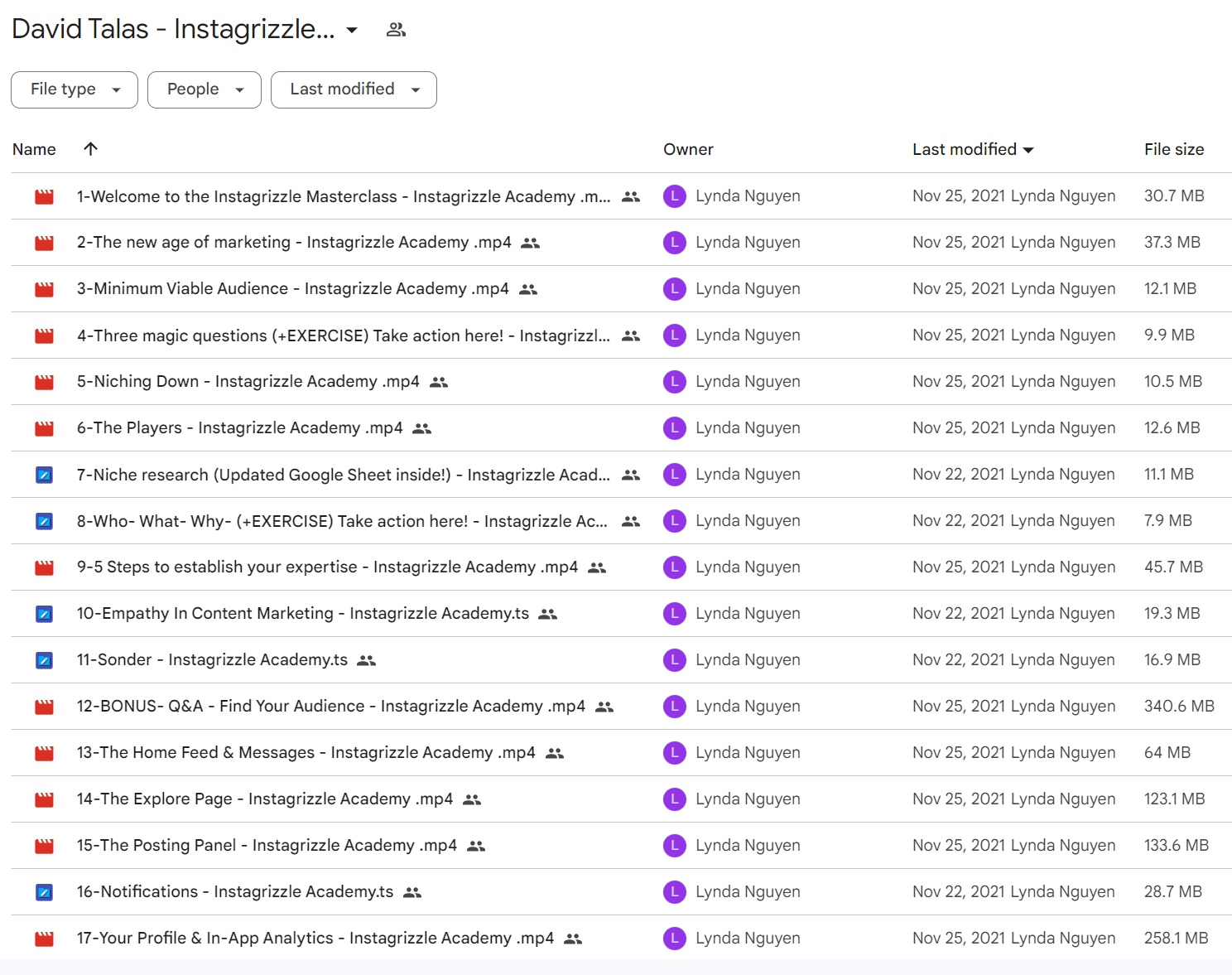
Task: Click video icon of 13-The Home Feed & Messages
Action: 45,753
